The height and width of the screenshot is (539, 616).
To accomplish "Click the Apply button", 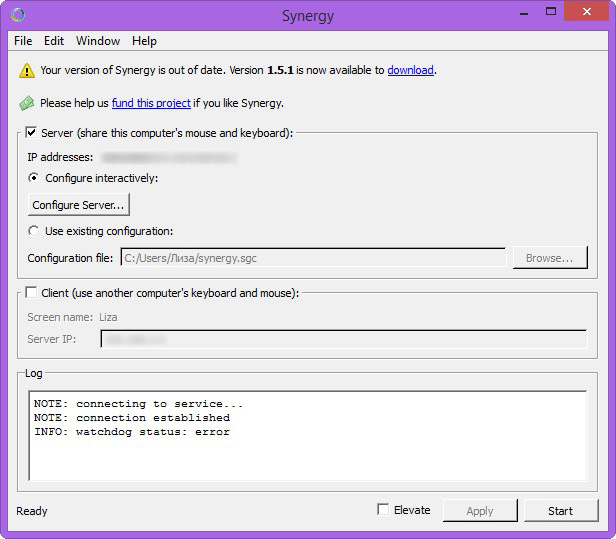I will click(480, 511).
